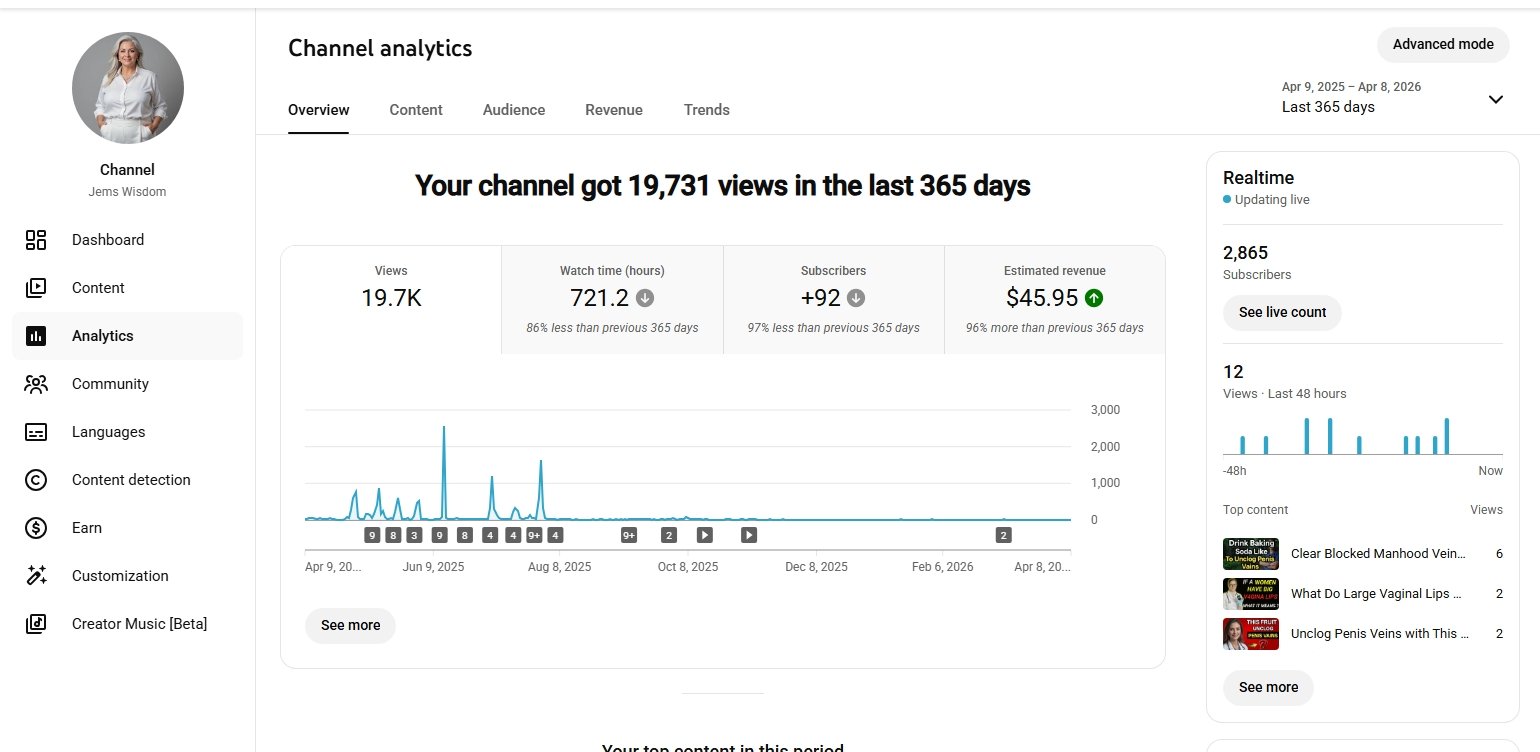Switch to the Audience tab
Screen dimensions: 1540x752
coord(514,110)
